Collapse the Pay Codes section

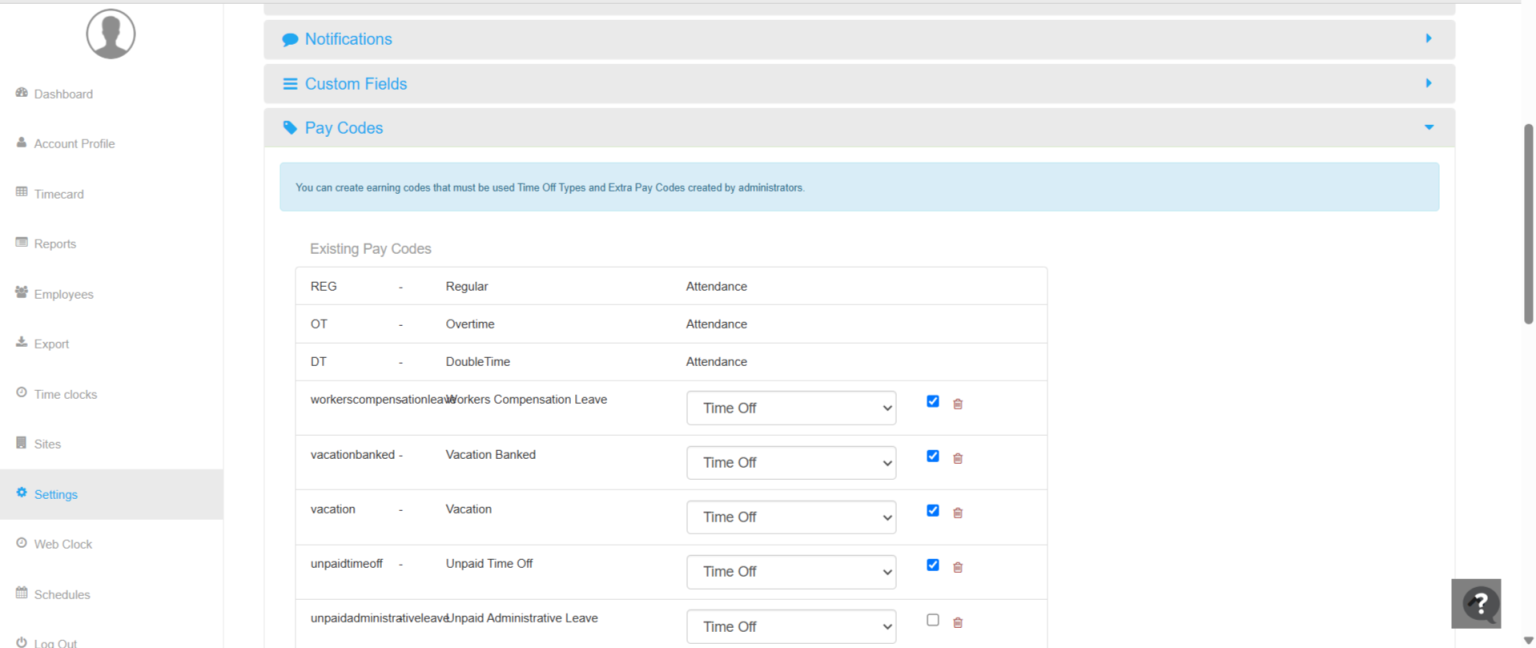(x=1428, y=128)
